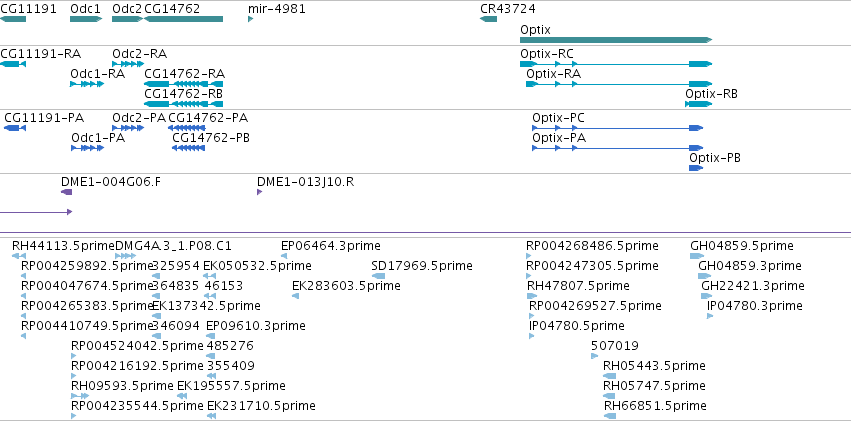This screenshot has width=851, height=421.
Task: Select the Optix-RB transcript glyph
Action: pos(698,104)
